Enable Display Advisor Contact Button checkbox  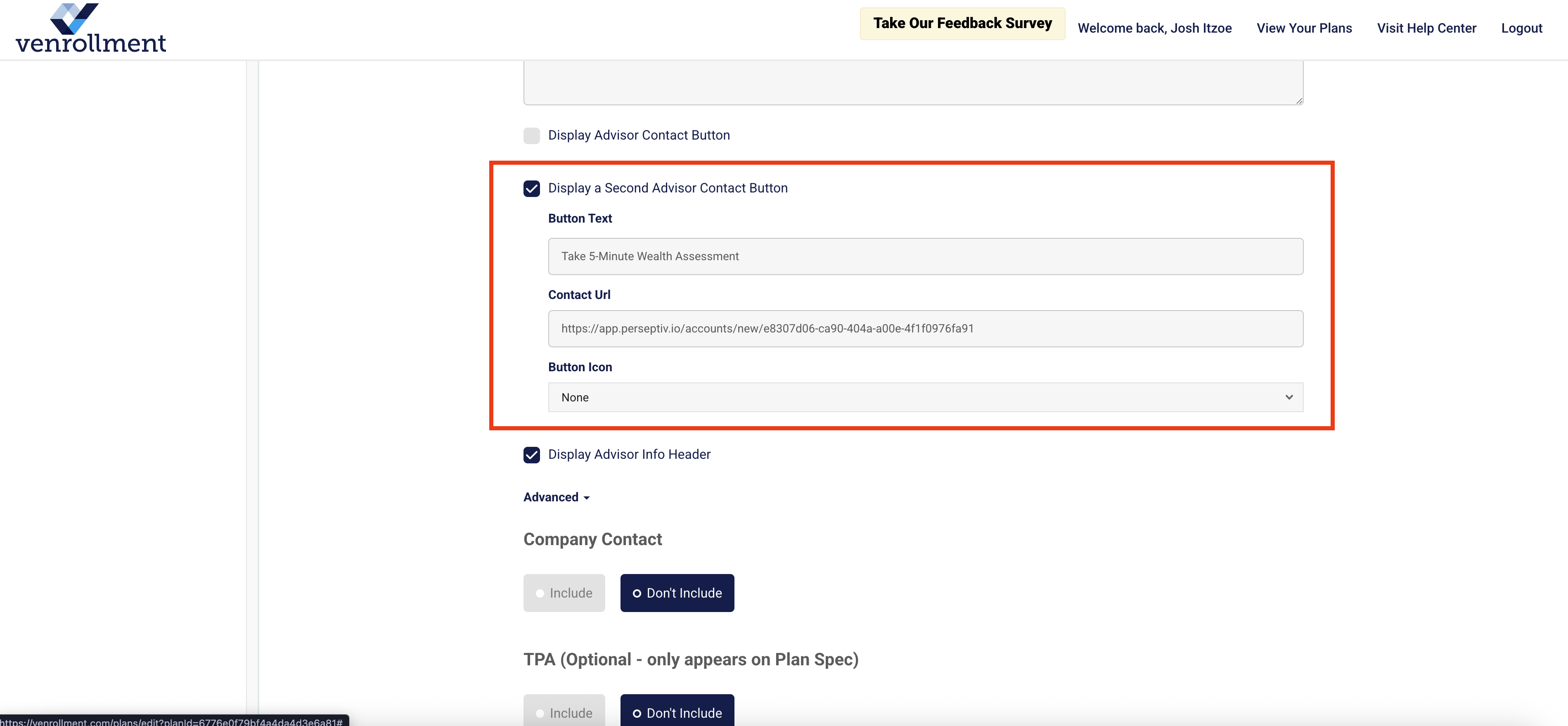[531, 135]
